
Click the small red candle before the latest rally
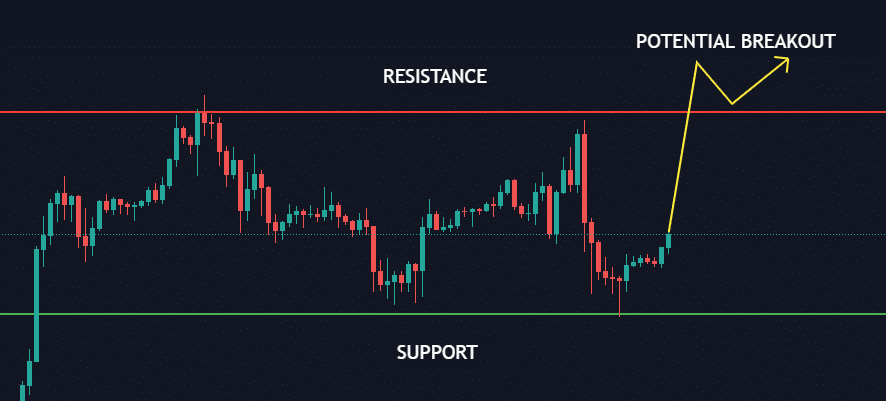coord(655,261)
